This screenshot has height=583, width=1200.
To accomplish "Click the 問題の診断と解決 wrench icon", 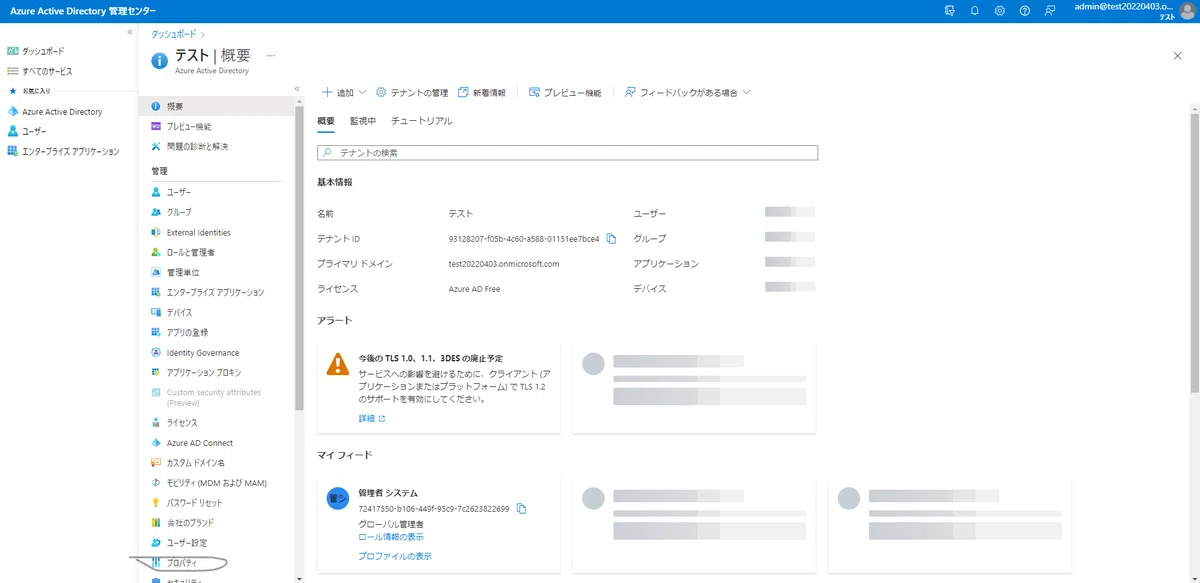I will 156,147.
